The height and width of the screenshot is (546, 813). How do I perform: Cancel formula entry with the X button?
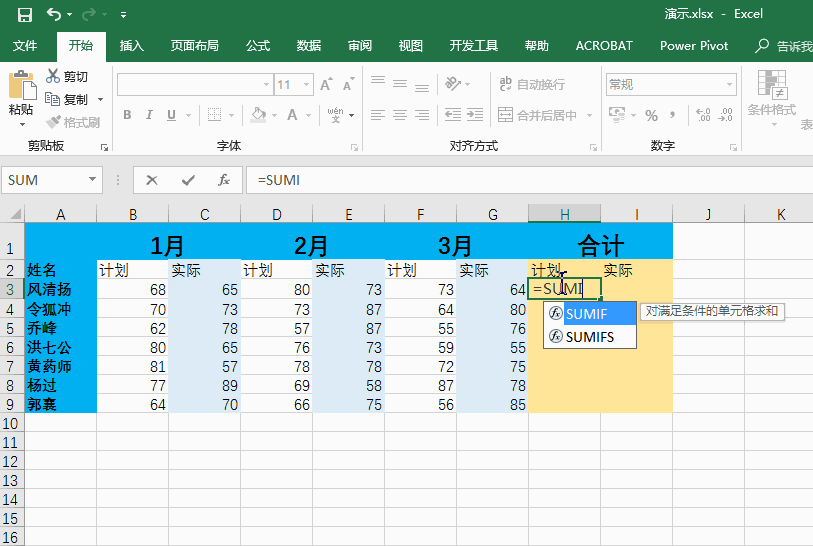152,180
